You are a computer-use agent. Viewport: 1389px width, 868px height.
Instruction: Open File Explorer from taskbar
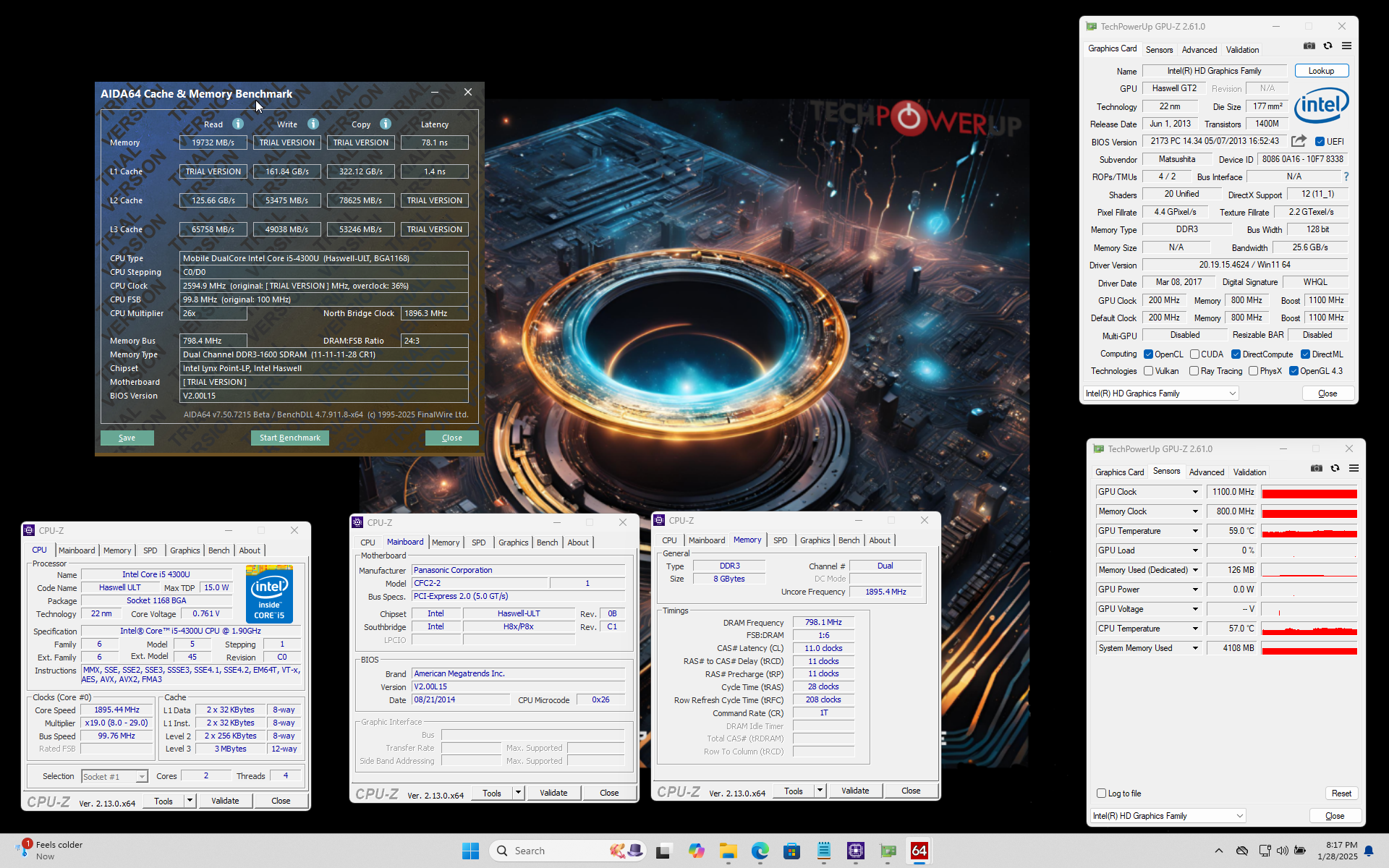tap(728, 851)
